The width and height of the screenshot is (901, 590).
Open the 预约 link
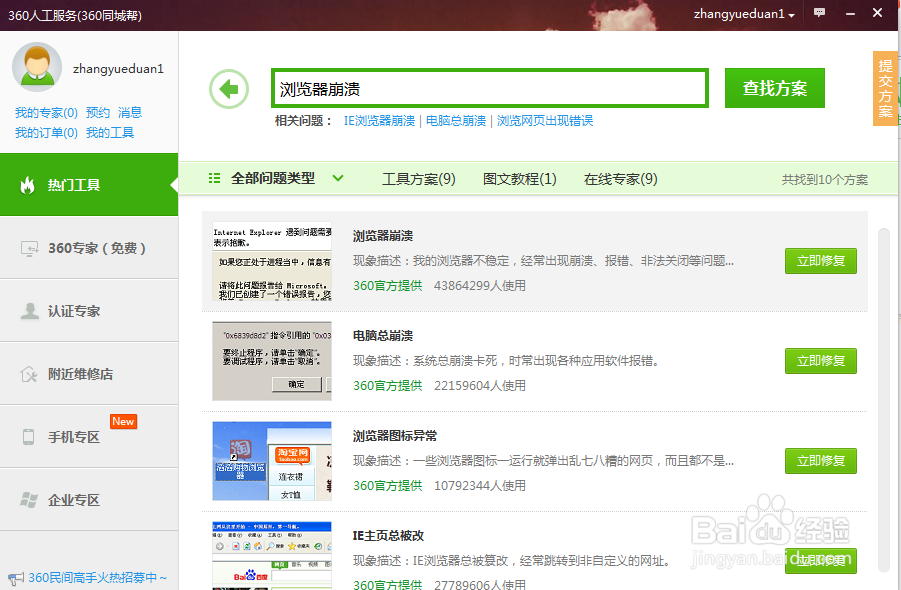pos(98,113)
